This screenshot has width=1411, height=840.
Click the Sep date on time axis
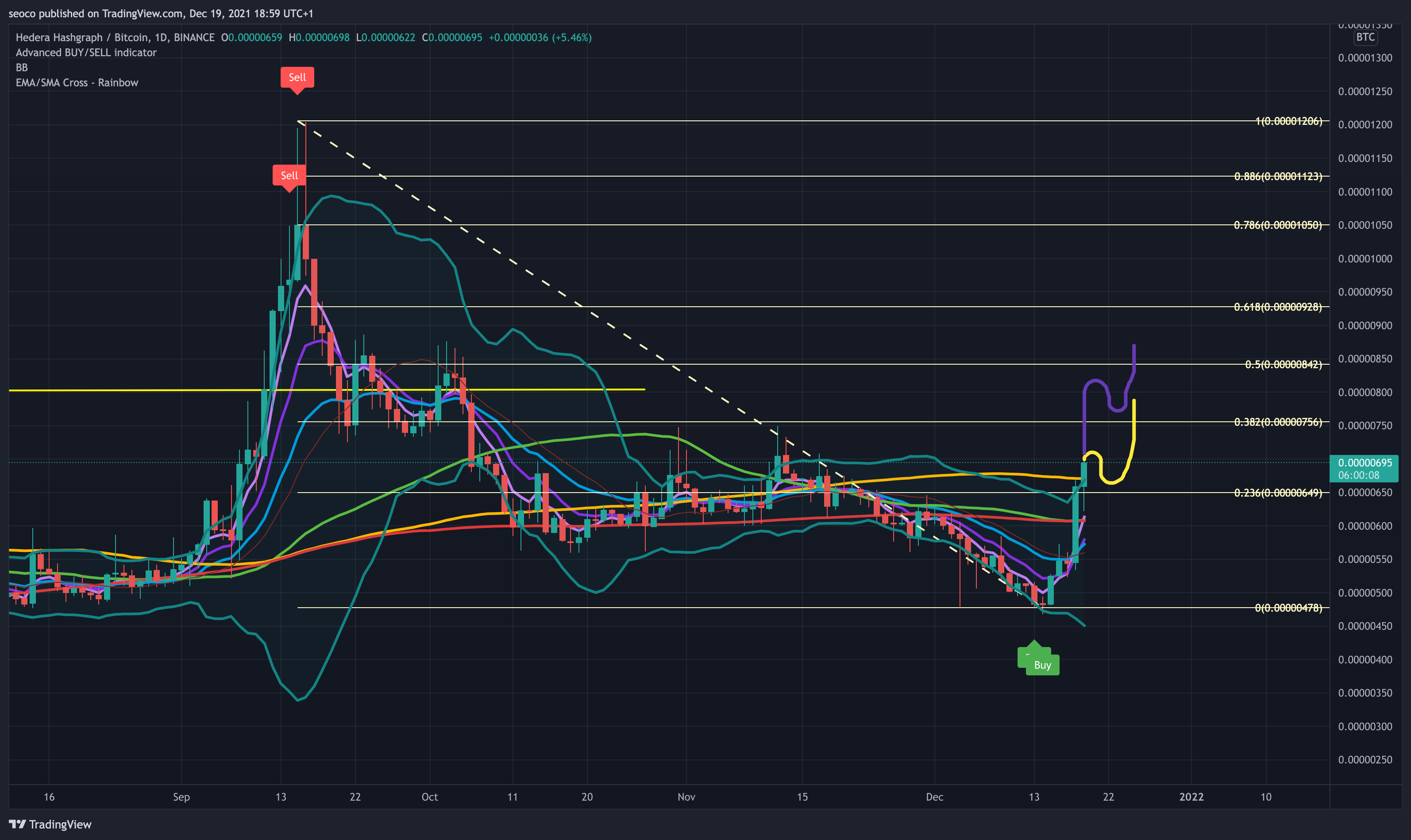(x=181, y=797)
